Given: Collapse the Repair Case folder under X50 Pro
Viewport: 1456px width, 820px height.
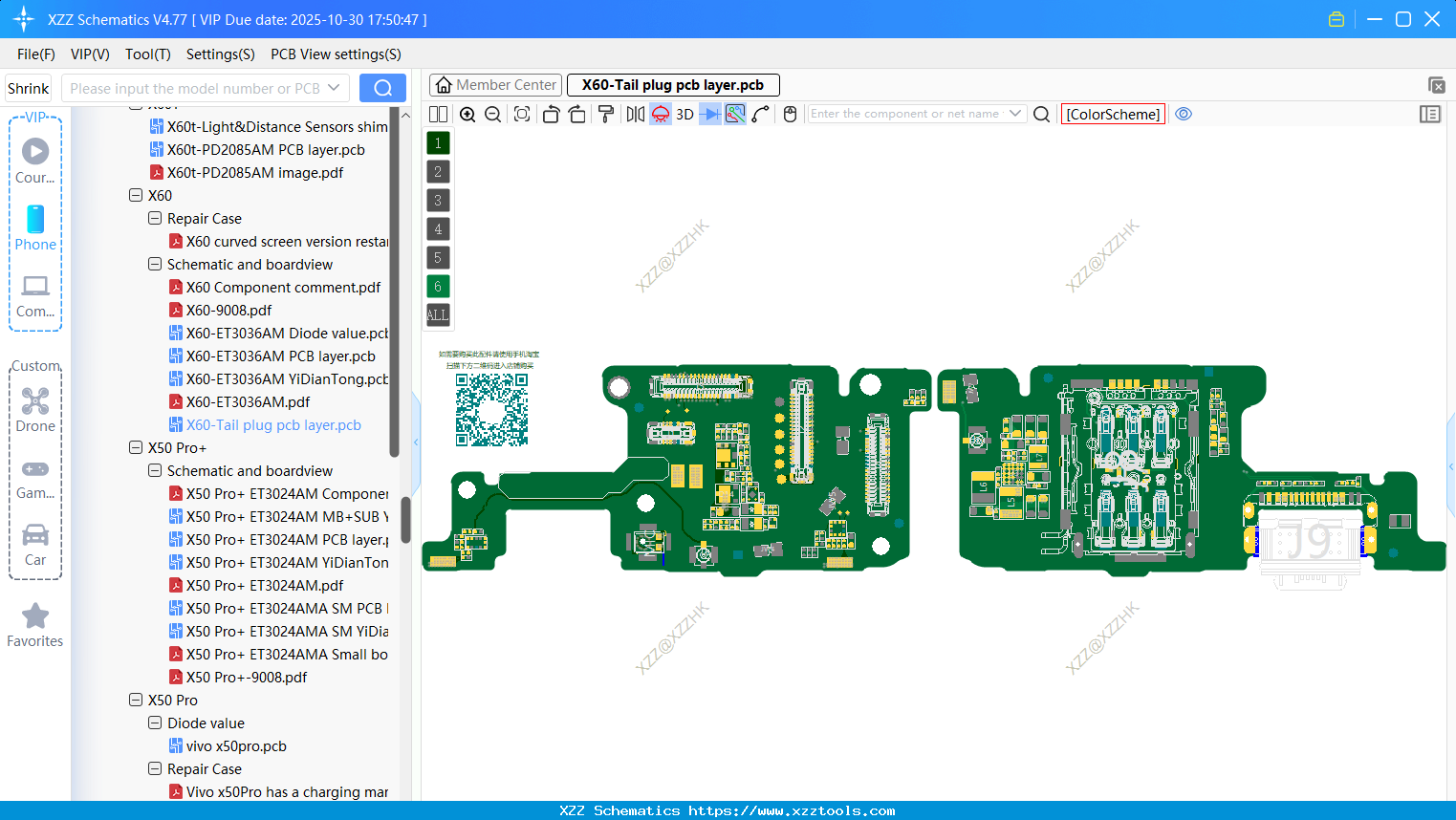Looking at the screenshot, I should tap(154, 768).
